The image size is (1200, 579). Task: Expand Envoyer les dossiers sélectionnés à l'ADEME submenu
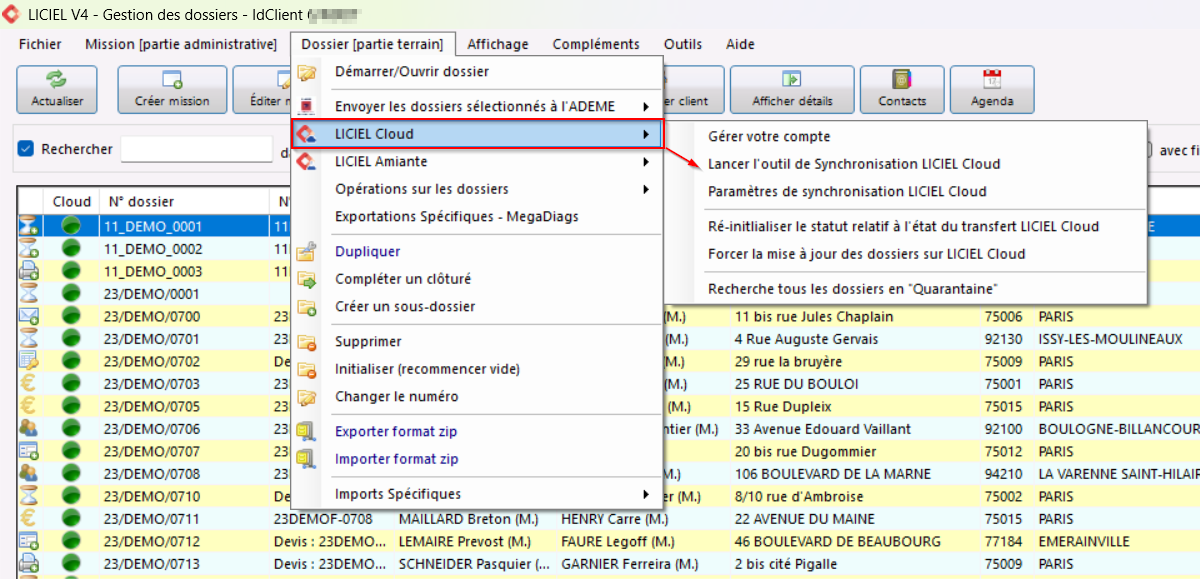click(x=477, y=106)
